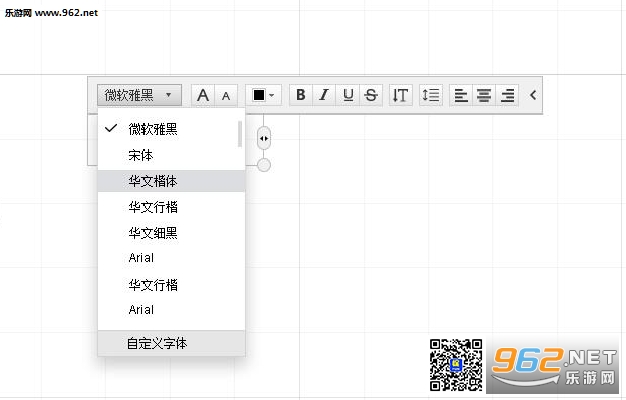Open 自定义字体 custom font option
The width and height of the screenshot is (626, 400).
171,343
